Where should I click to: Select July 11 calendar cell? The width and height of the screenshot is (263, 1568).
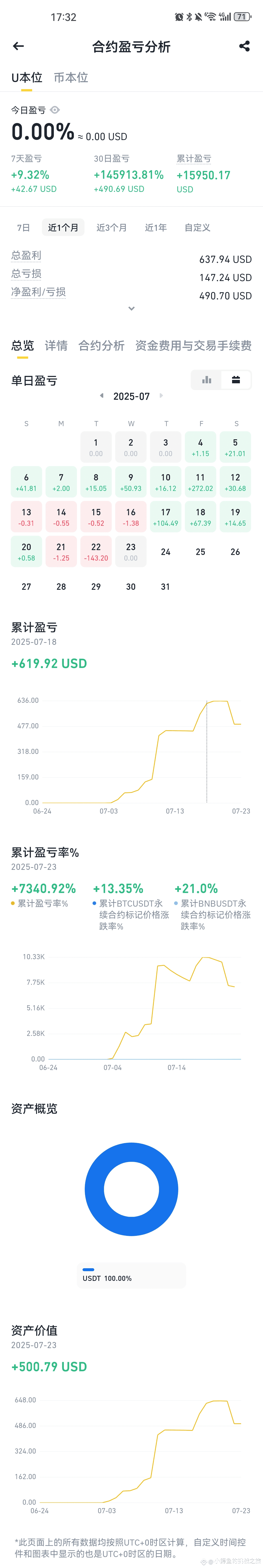[200, 482]
